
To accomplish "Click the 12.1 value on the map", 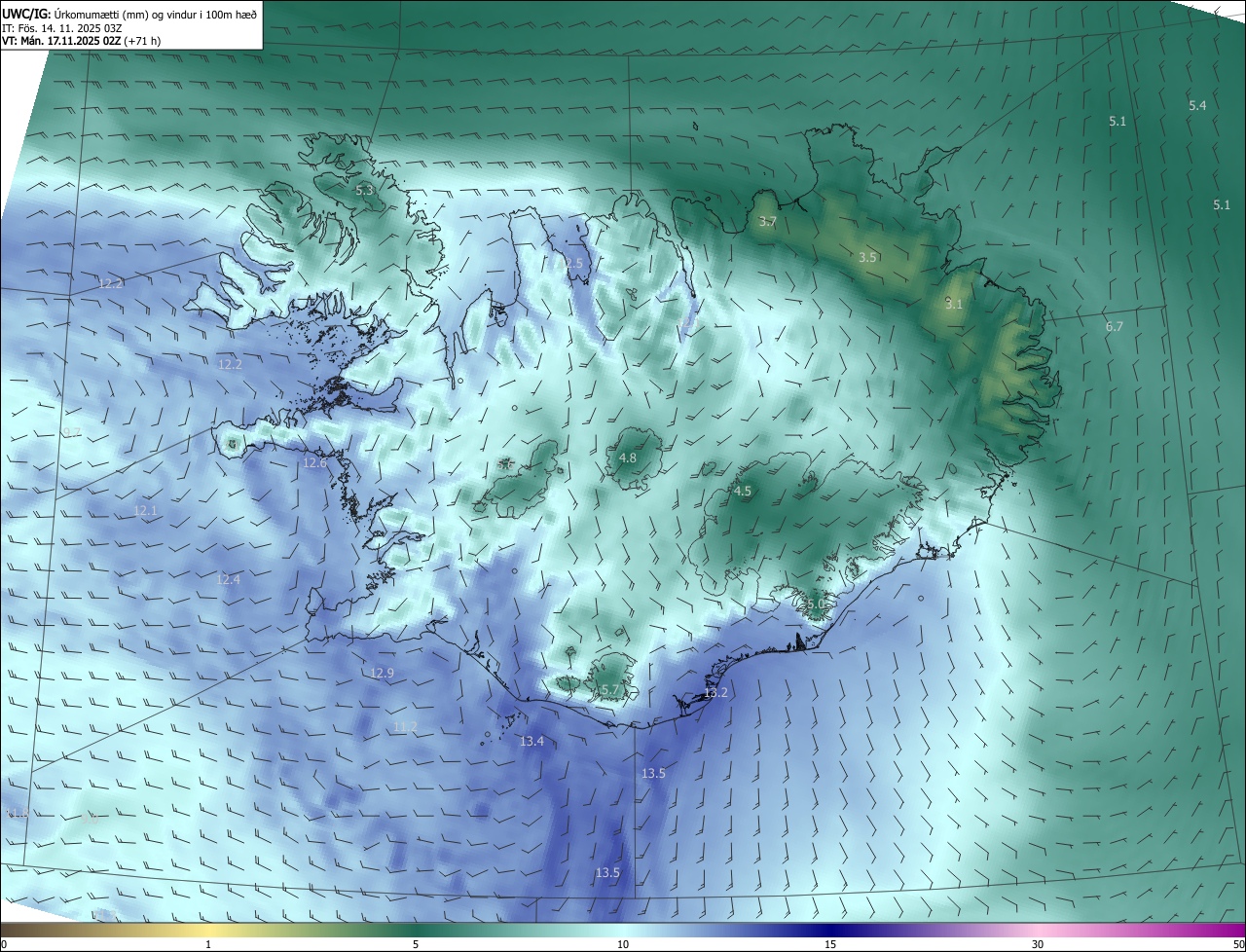I will pyautogui.click(x=145, y=510).
